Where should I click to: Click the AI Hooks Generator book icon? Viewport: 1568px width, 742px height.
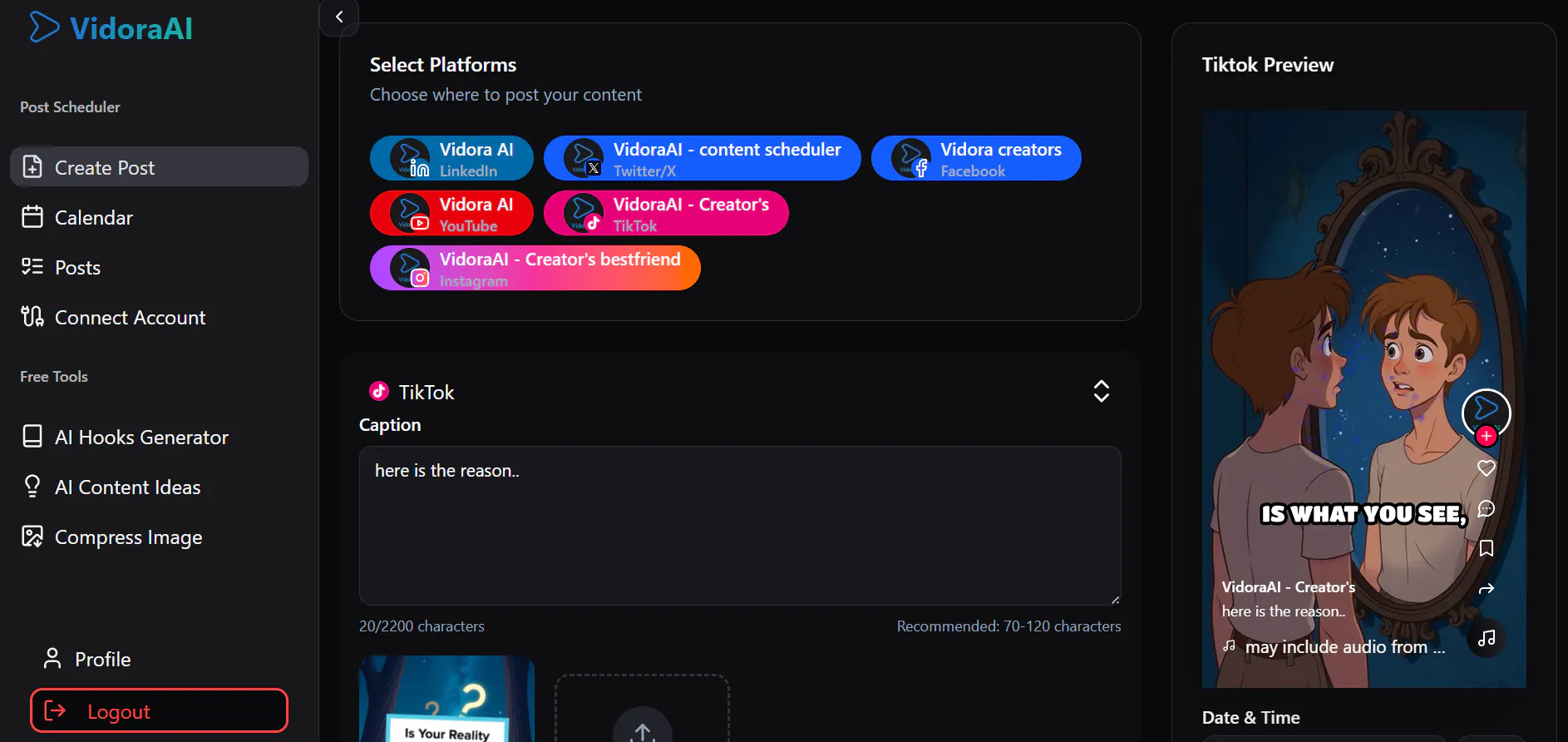click(32, 437)
